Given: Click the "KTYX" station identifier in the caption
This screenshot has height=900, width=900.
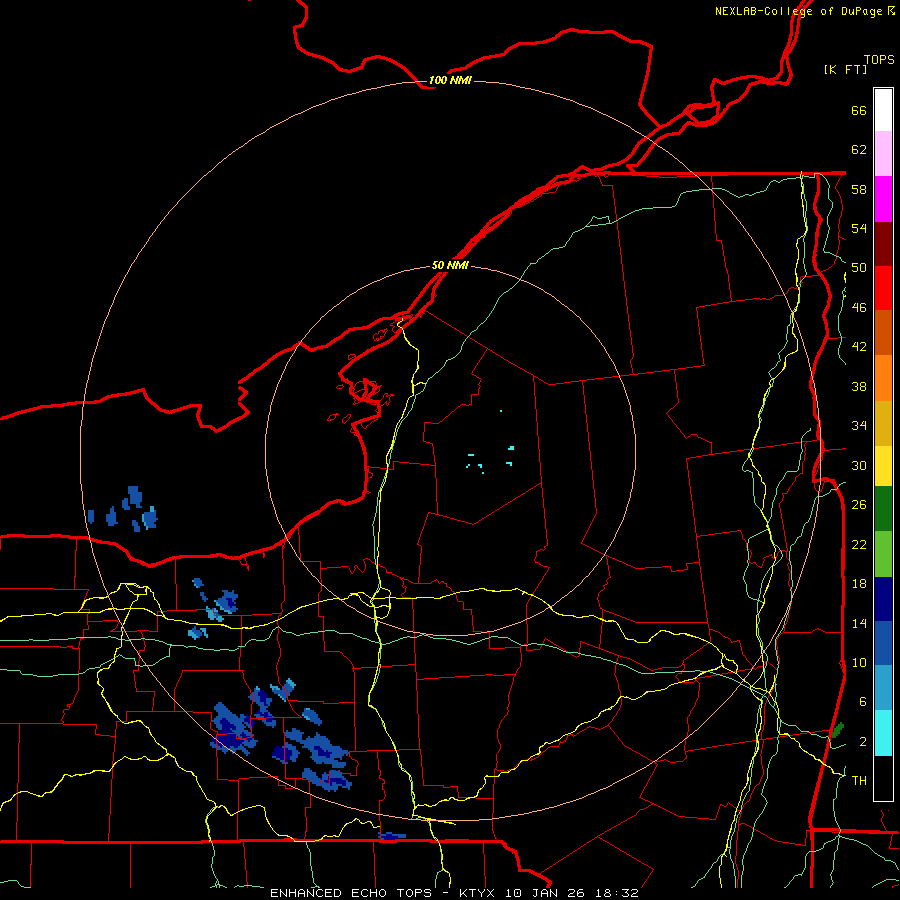Looking at the screenshot, I should point(476,893).
